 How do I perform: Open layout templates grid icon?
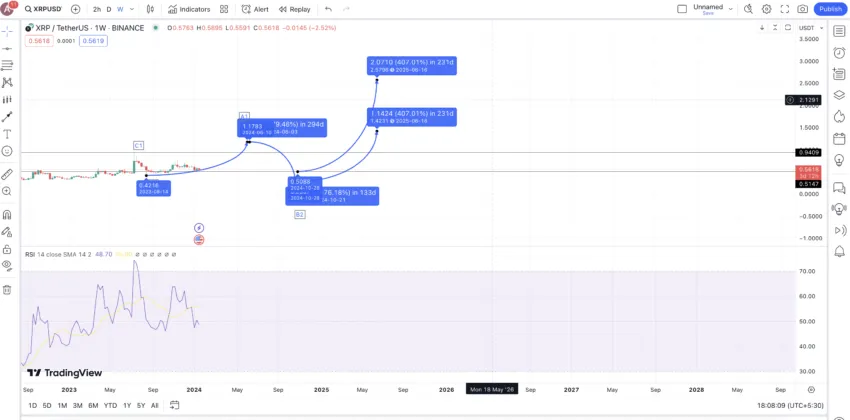tap(224, 9)
